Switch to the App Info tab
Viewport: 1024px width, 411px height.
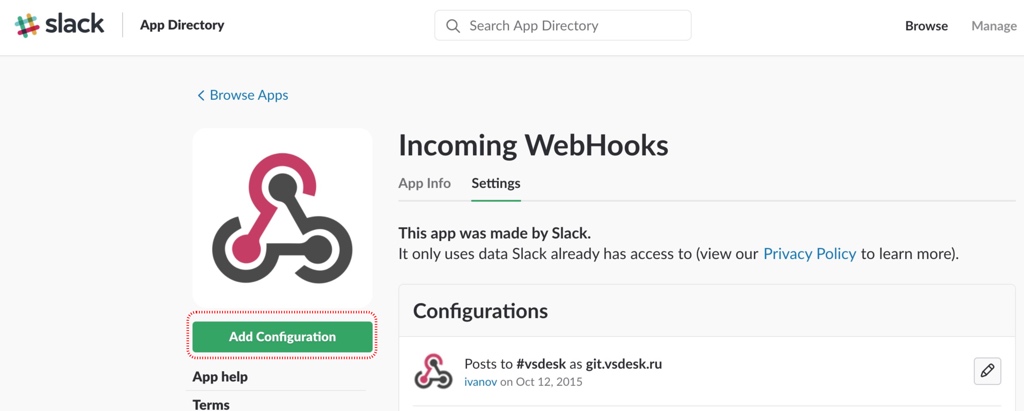[424, 183]
